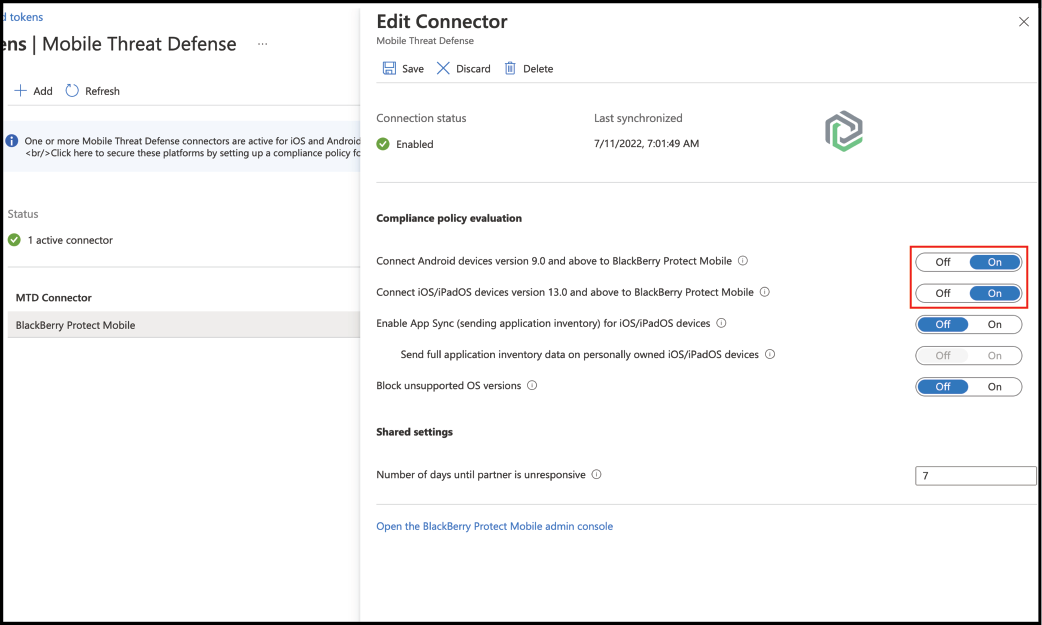Screen dimensions: 1042x625
Task: Click the Save button label
Action: (413, 68)
